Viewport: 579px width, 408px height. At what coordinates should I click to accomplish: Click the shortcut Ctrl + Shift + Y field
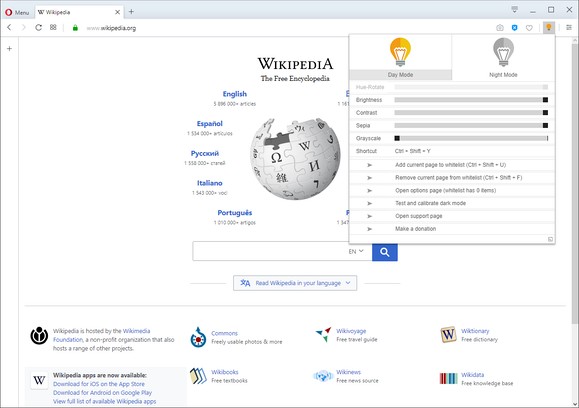413,151
